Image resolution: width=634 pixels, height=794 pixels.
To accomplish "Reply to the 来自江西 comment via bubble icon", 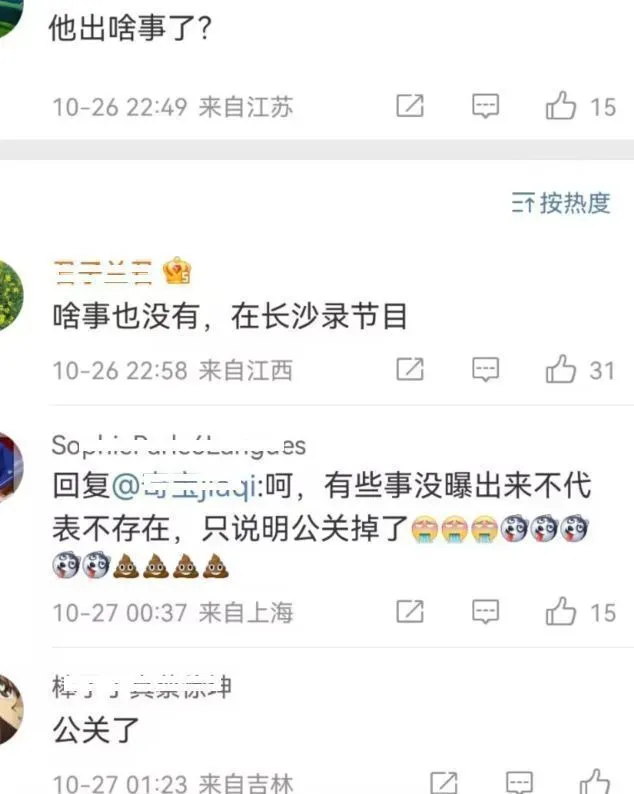I will pyautogui.click(x=485, y=369).
